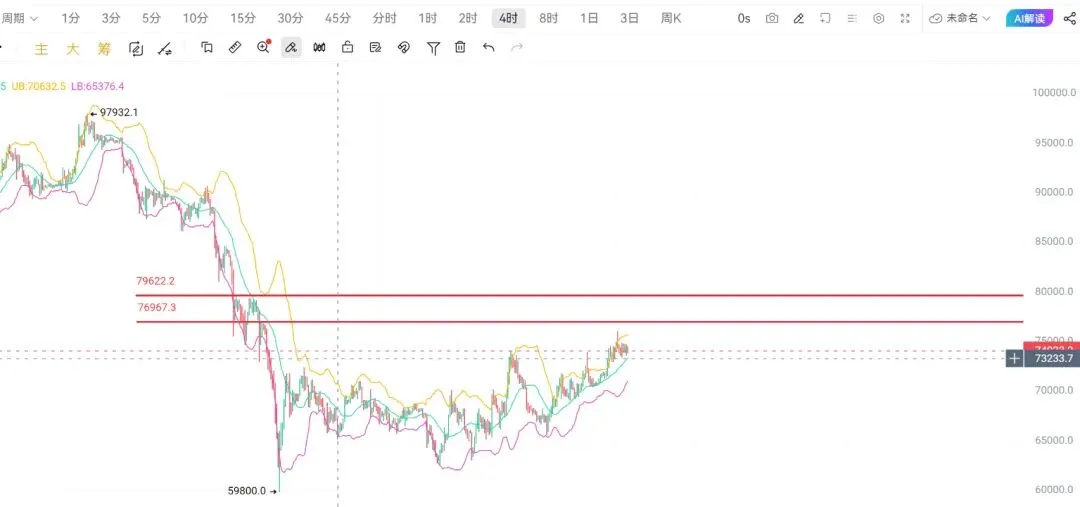Switch to the 3日 timeframe

coord(630,19)
